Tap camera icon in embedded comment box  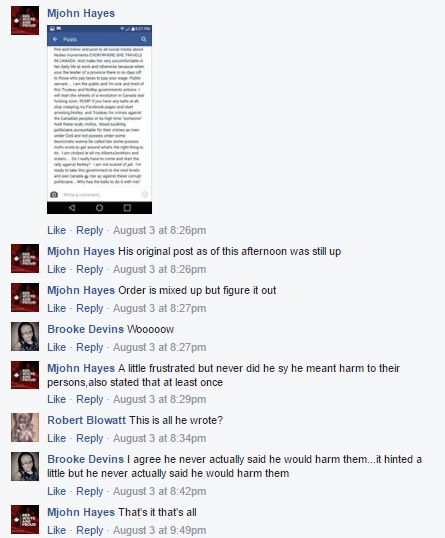pyautogui.click(x=54, y=195)
